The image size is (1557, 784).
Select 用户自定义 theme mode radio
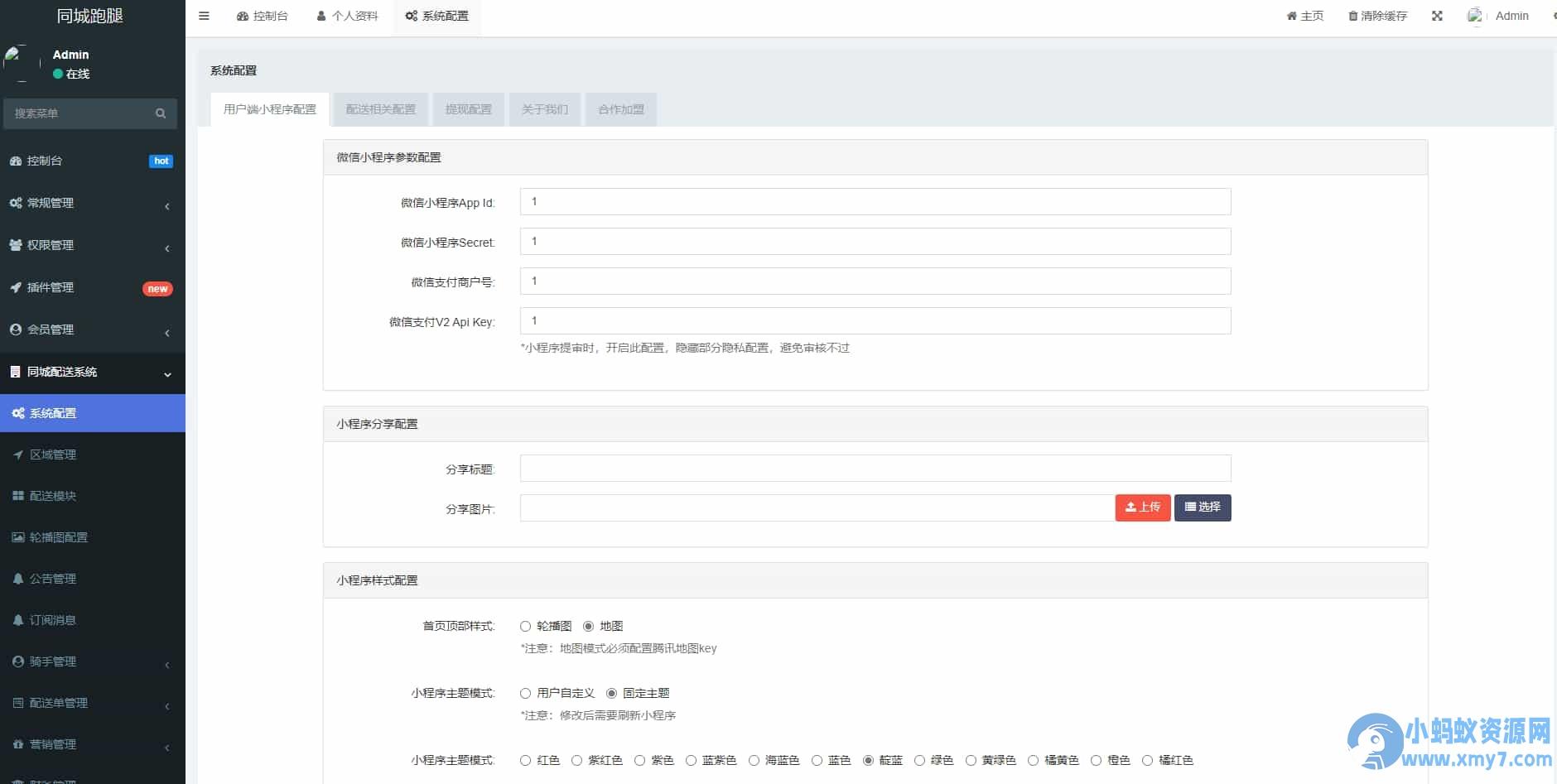(525, 693)
